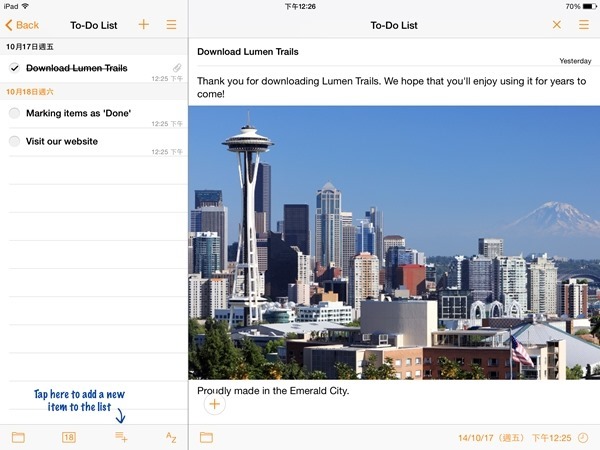Tap the attachment paperclip icon
The height and width of the screenshot is (450, 600).
(x=176, y=68)
